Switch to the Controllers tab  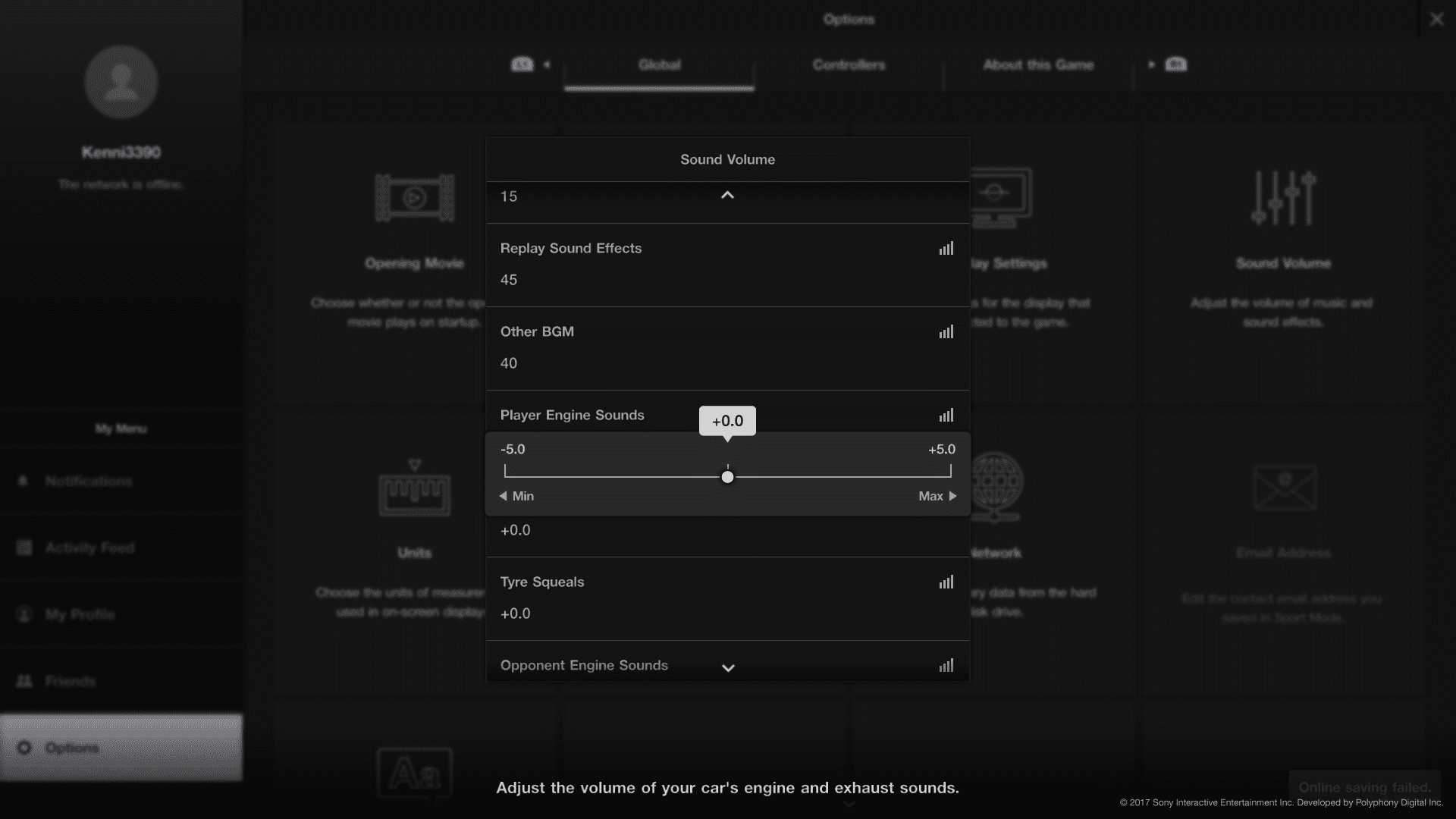tap(849, 65)
